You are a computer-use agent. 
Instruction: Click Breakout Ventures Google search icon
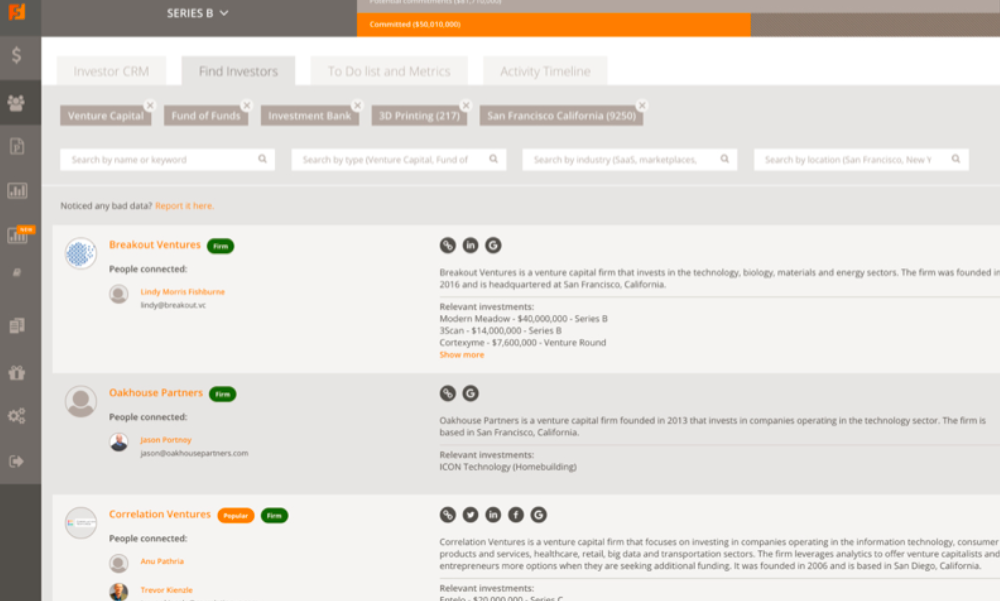tap(493, 245)
